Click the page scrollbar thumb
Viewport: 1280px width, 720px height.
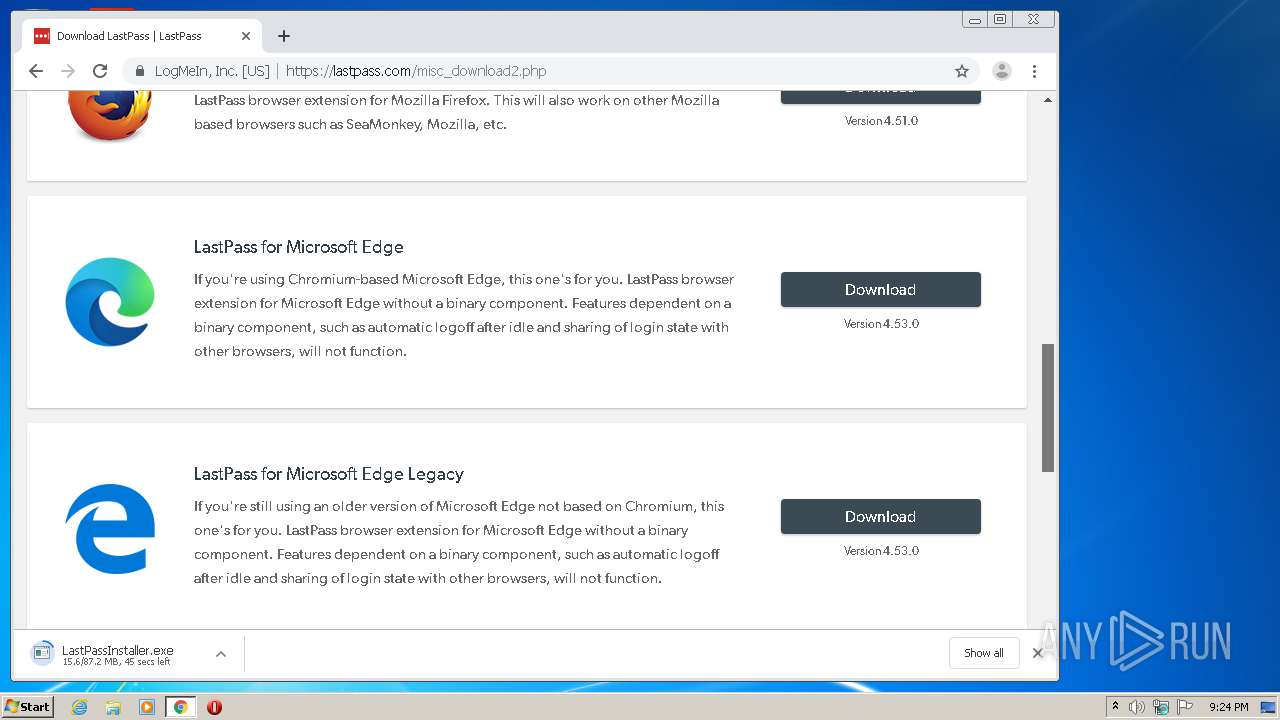(x=1048, y=407)
